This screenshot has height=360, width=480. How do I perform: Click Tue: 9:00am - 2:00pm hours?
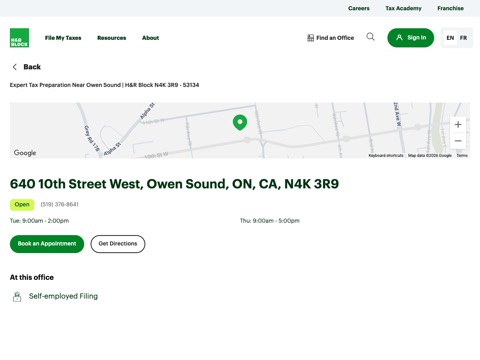click(39, 221)
